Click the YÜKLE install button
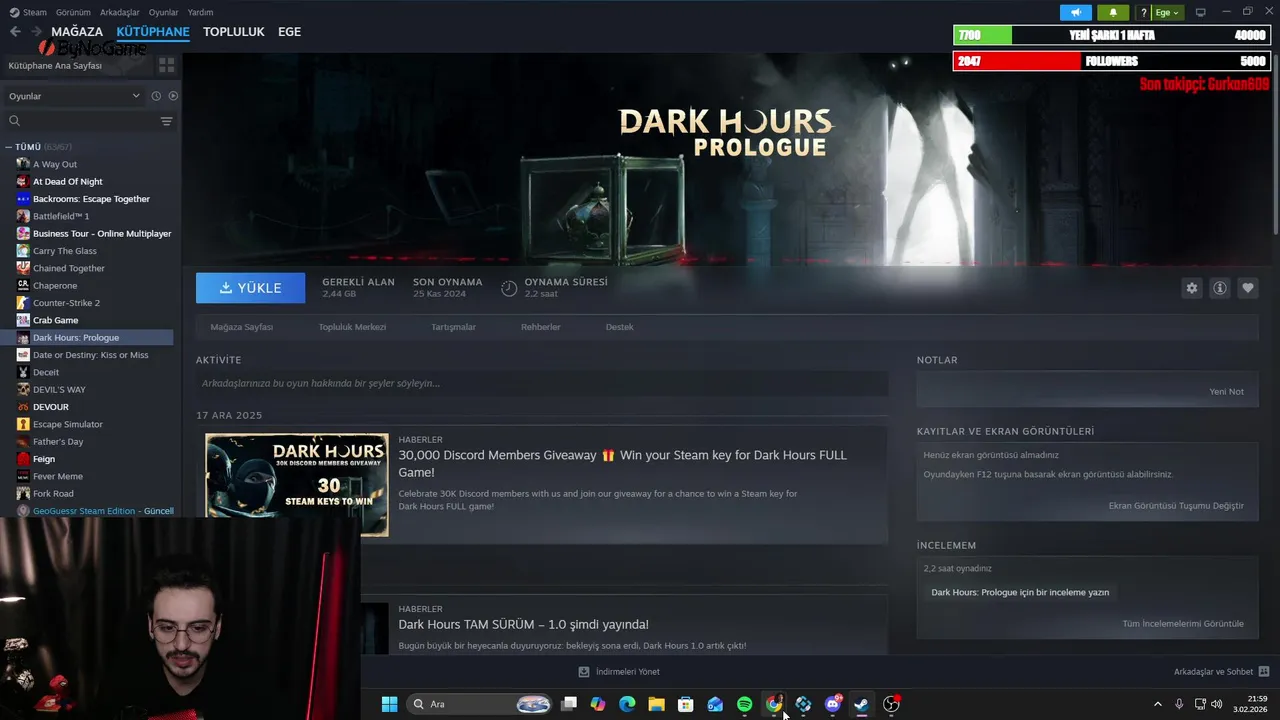The height and width of the screenshot is (720, 1280). 251,288
